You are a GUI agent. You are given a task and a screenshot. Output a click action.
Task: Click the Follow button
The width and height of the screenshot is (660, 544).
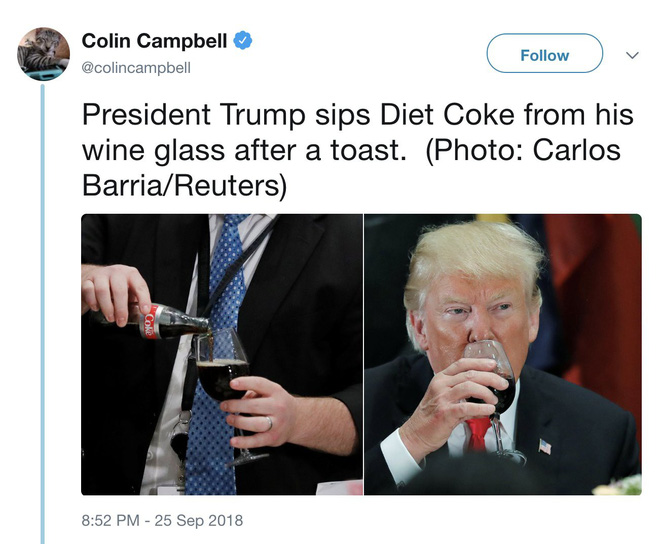click(545, 53)
